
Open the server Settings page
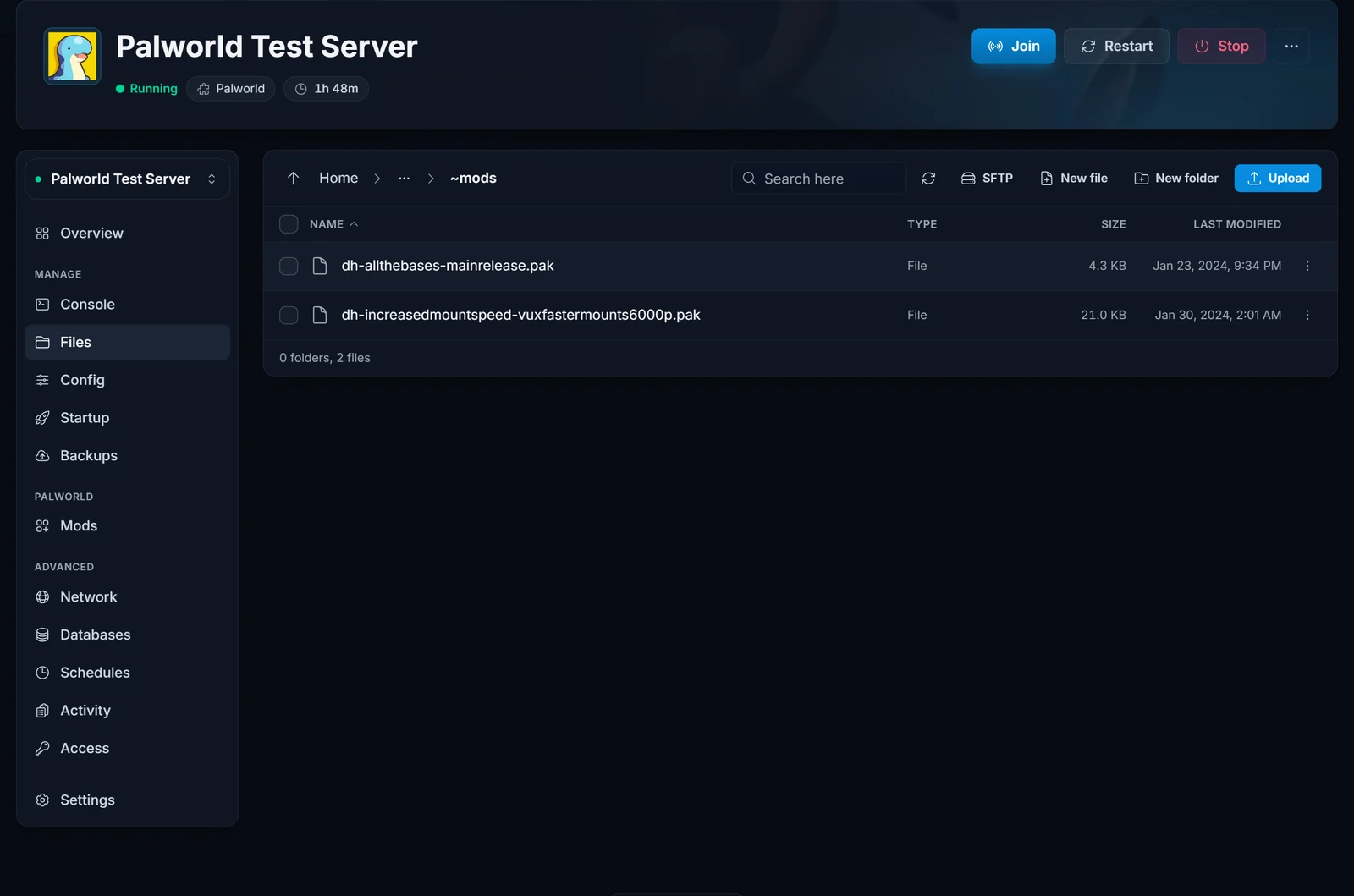tap(127, 800)
